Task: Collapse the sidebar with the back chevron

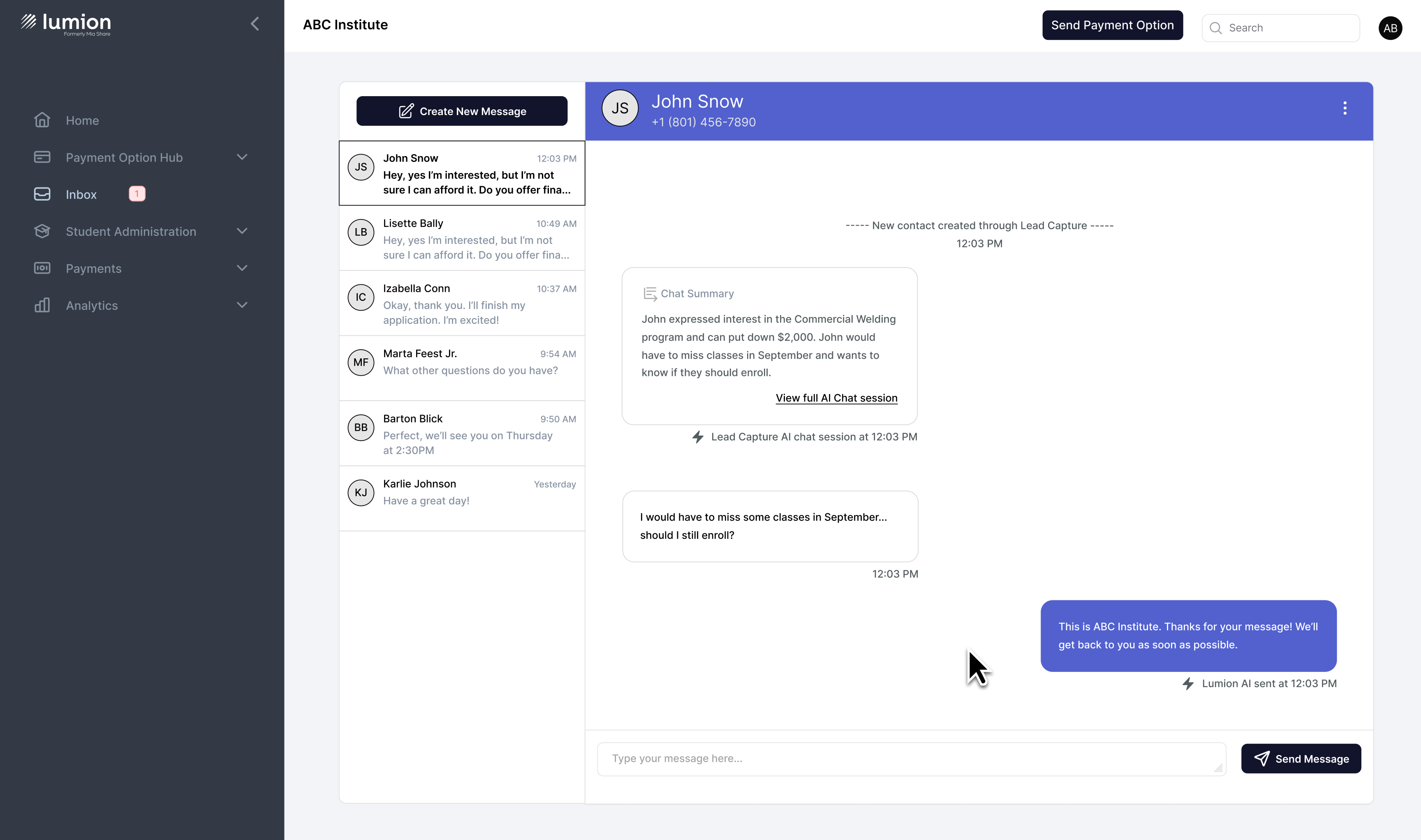Action: tap(255, 24)
